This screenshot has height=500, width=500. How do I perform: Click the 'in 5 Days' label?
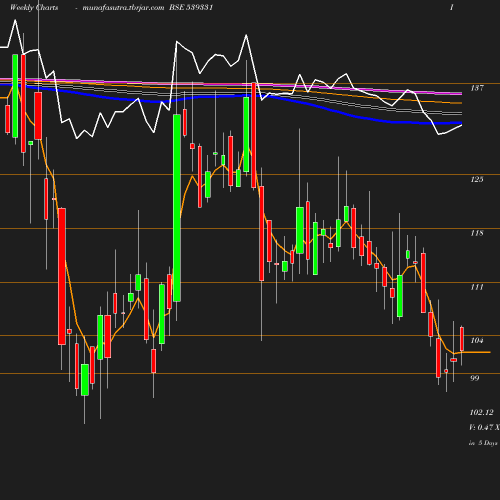[x=483, y=443]
